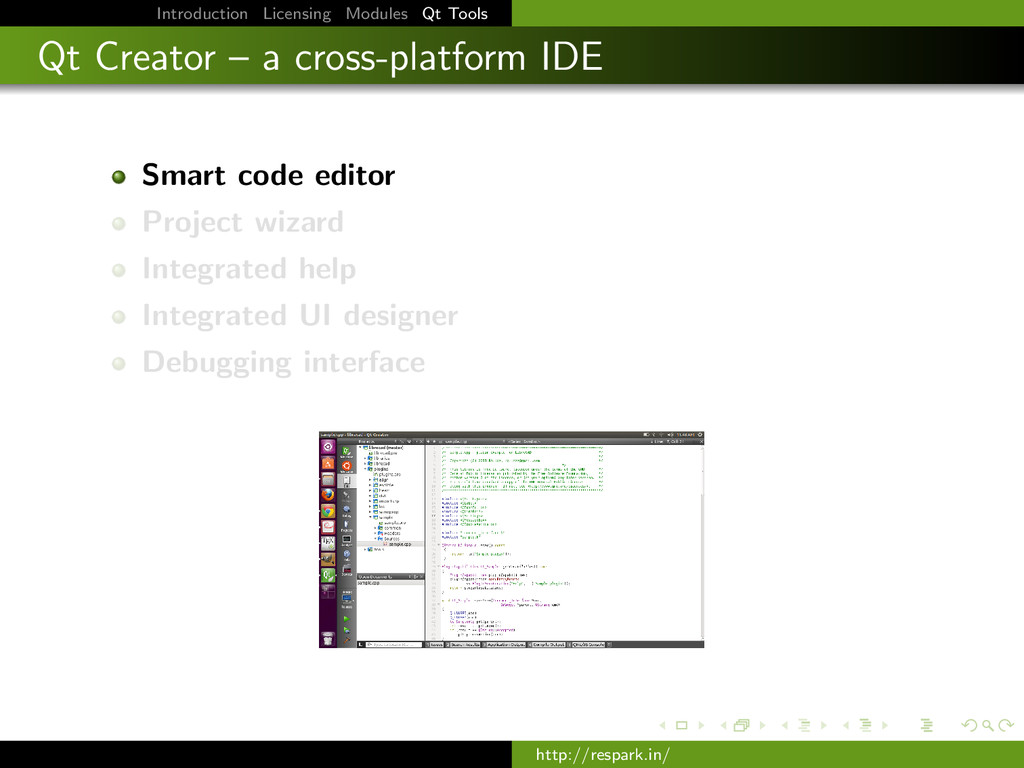Image resolution: width=1024 pixels, height=768 pixels.
Task: Jump to the Modules section
Action: tap(376, 13)
